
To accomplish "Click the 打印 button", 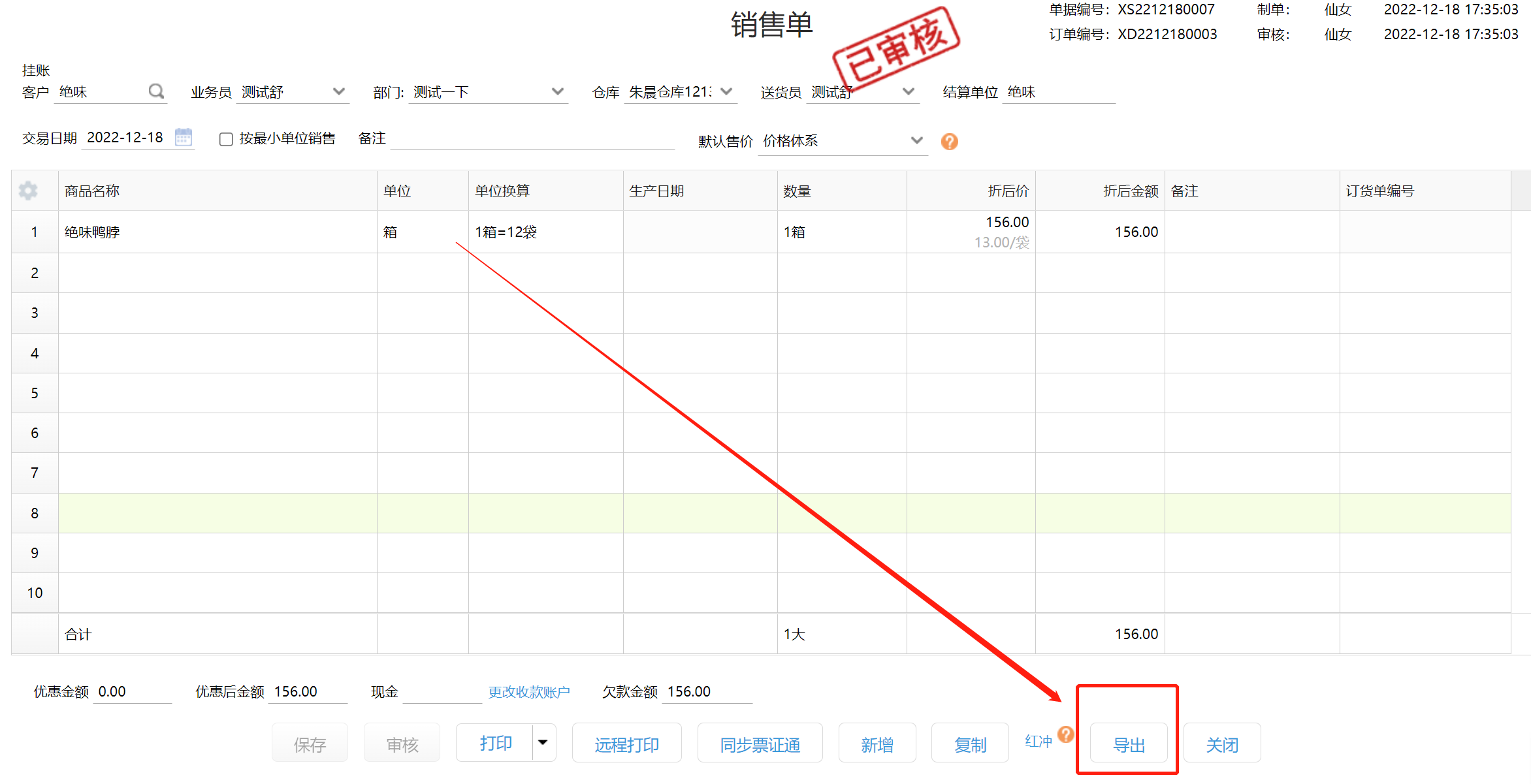I will tap(495, 743).
